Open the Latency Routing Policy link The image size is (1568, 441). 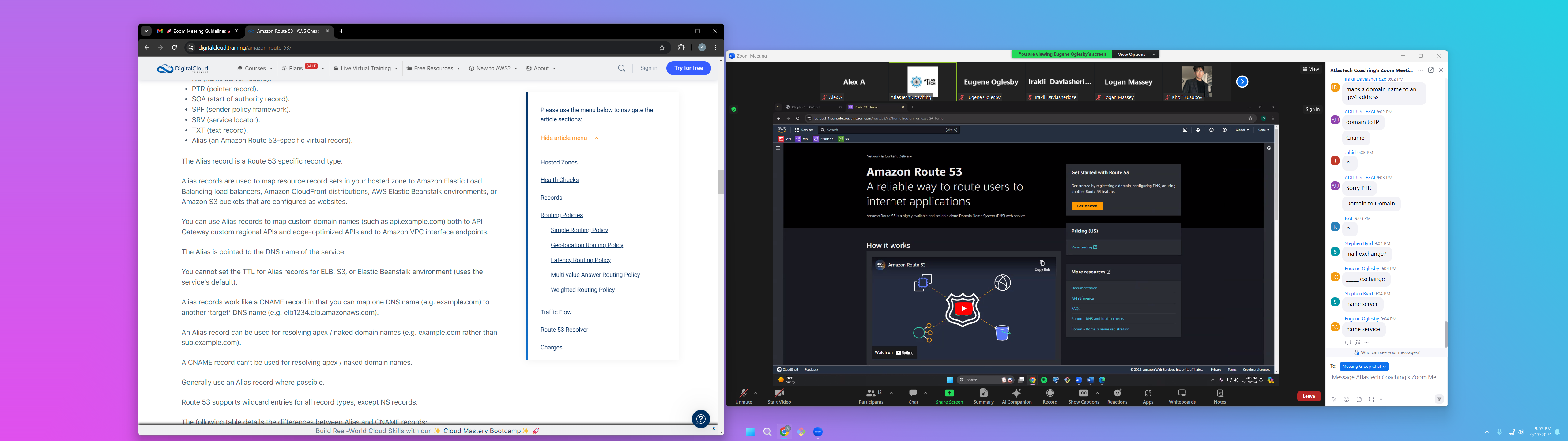click(x=580, y=260)
